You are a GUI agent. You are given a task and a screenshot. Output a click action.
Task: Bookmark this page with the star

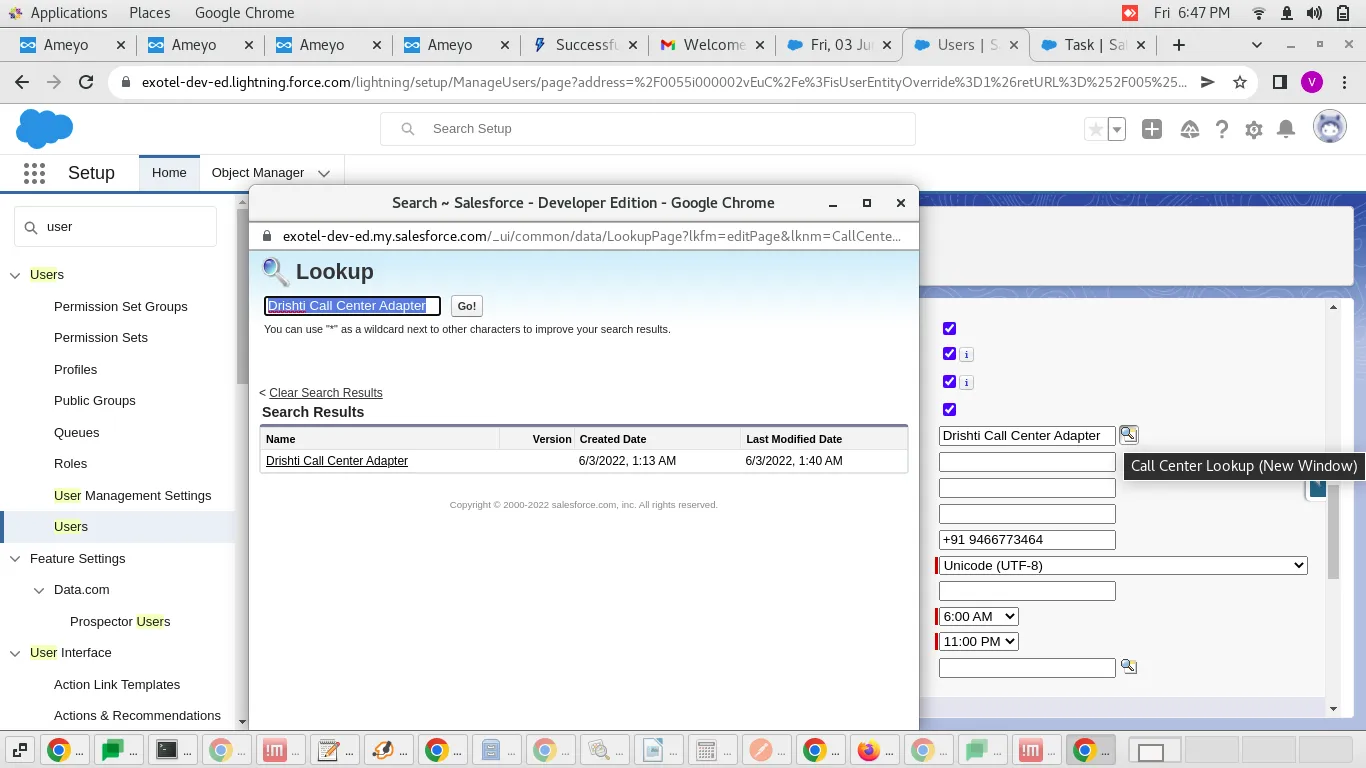click(1240, 83)
